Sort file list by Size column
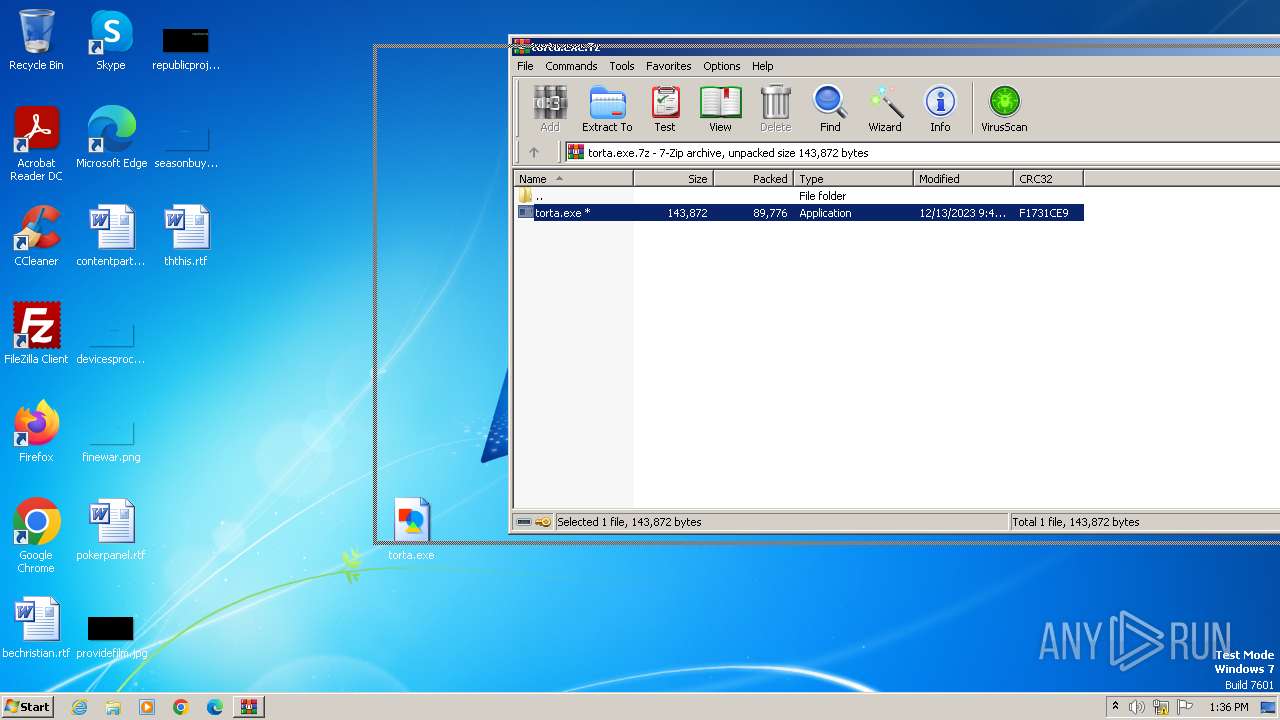The width and height of the screenshot is (1280, 720). click(x=673, y=179)
